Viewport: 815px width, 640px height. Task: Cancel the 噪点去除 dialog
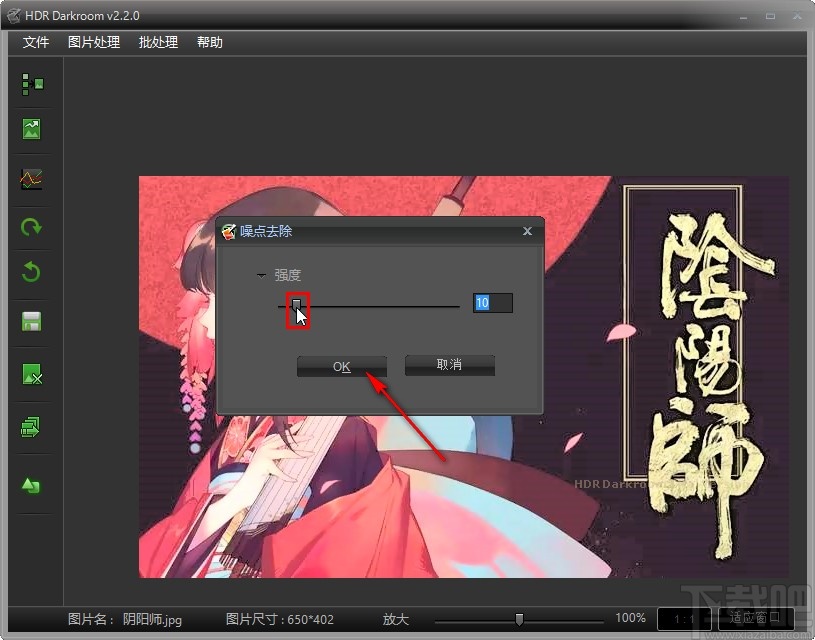pyautogui.click(x=448, y=365)
